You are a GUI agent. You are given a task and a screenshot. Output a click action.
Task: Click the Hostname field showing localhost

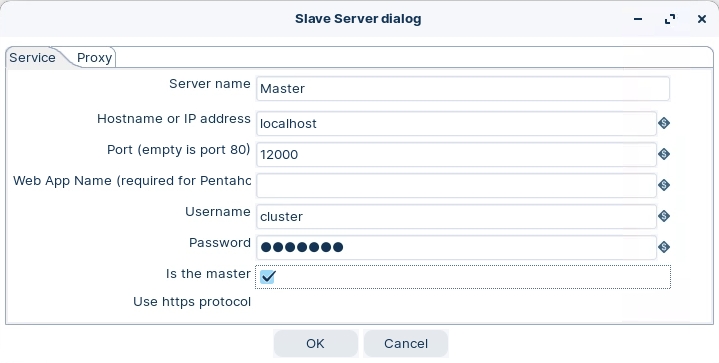pos(456,123)
